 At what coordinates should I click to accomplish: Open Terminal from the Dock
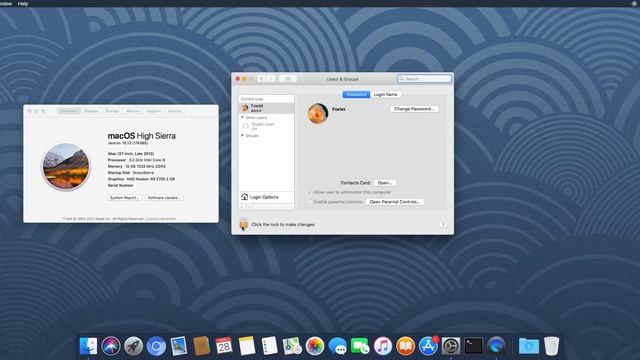(473, 346)
